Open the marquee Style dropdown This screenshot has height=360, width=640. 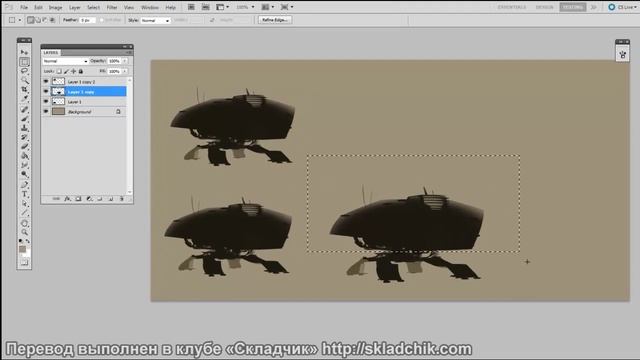156,20
